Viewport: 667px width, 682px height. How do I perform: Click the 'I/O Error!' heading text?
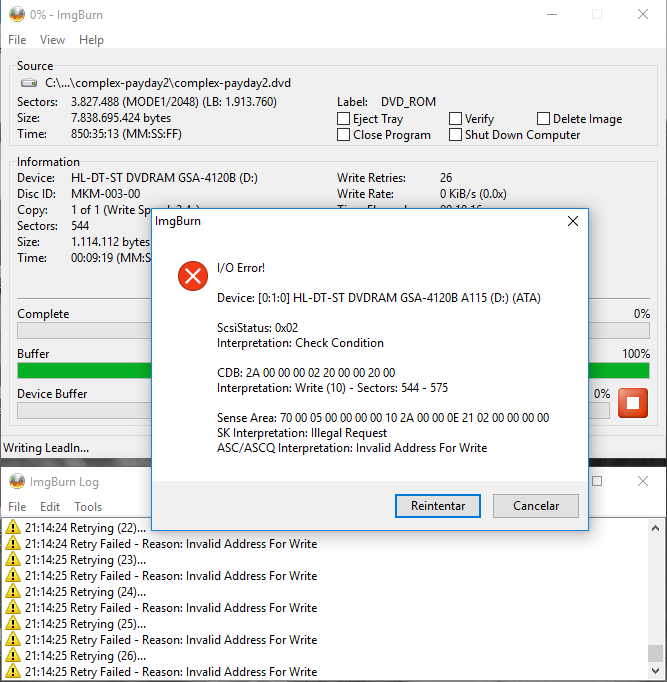coord(241,267)
